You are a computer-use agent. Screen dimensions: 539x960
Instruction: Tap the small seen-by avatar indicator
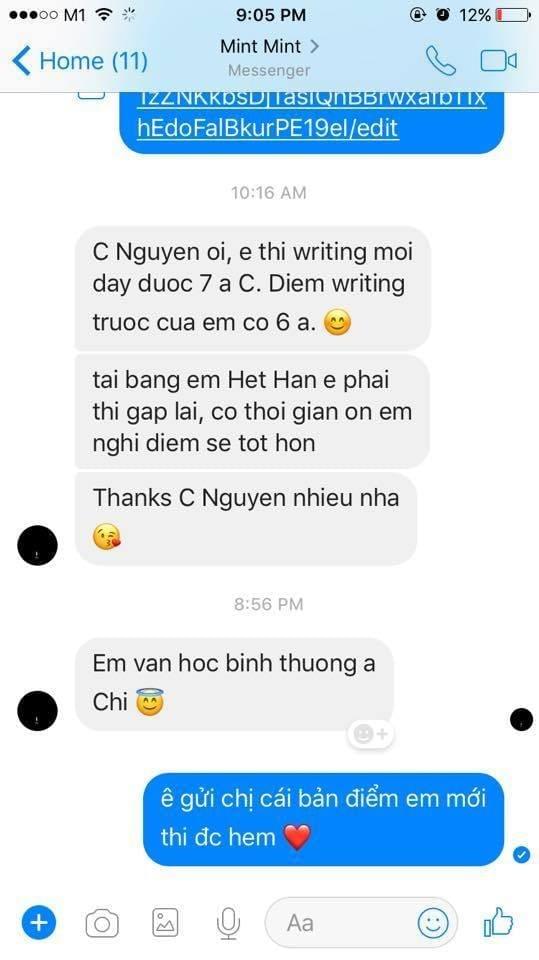point(521,719)
